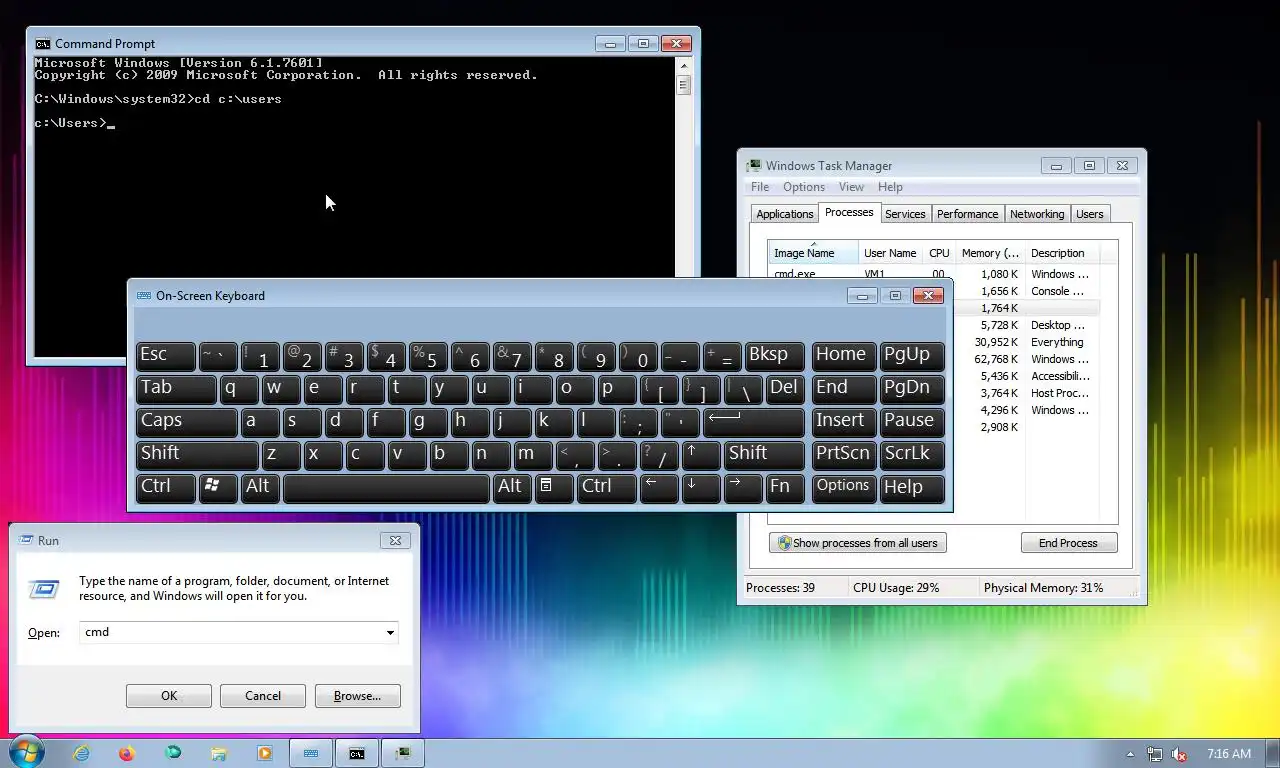The image size is (1280, 768).
Task: Sort by Memory column header
Action: click(x=990, y=253)
